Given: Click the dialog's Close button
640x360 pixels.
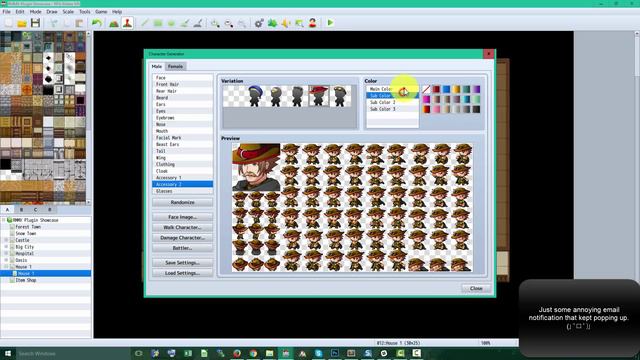Looking at the screenshot, I should click(x=476, y=289).
